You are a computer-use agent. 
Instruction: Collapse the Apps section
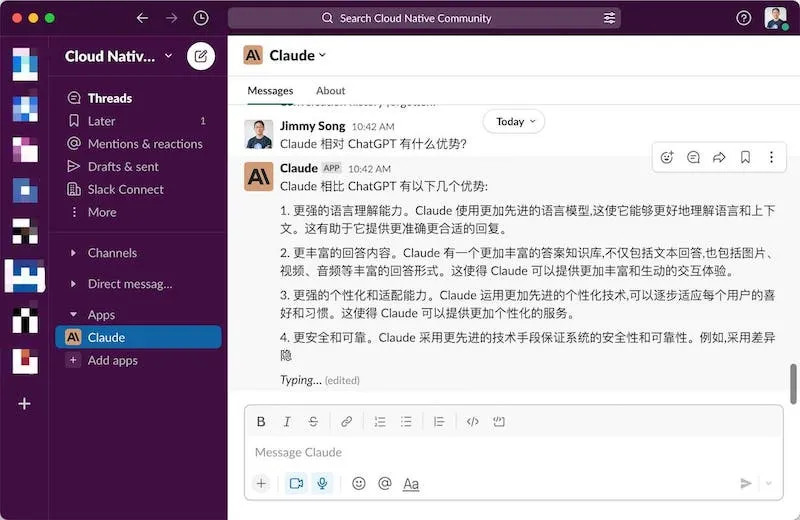click(x=73, y=314)
